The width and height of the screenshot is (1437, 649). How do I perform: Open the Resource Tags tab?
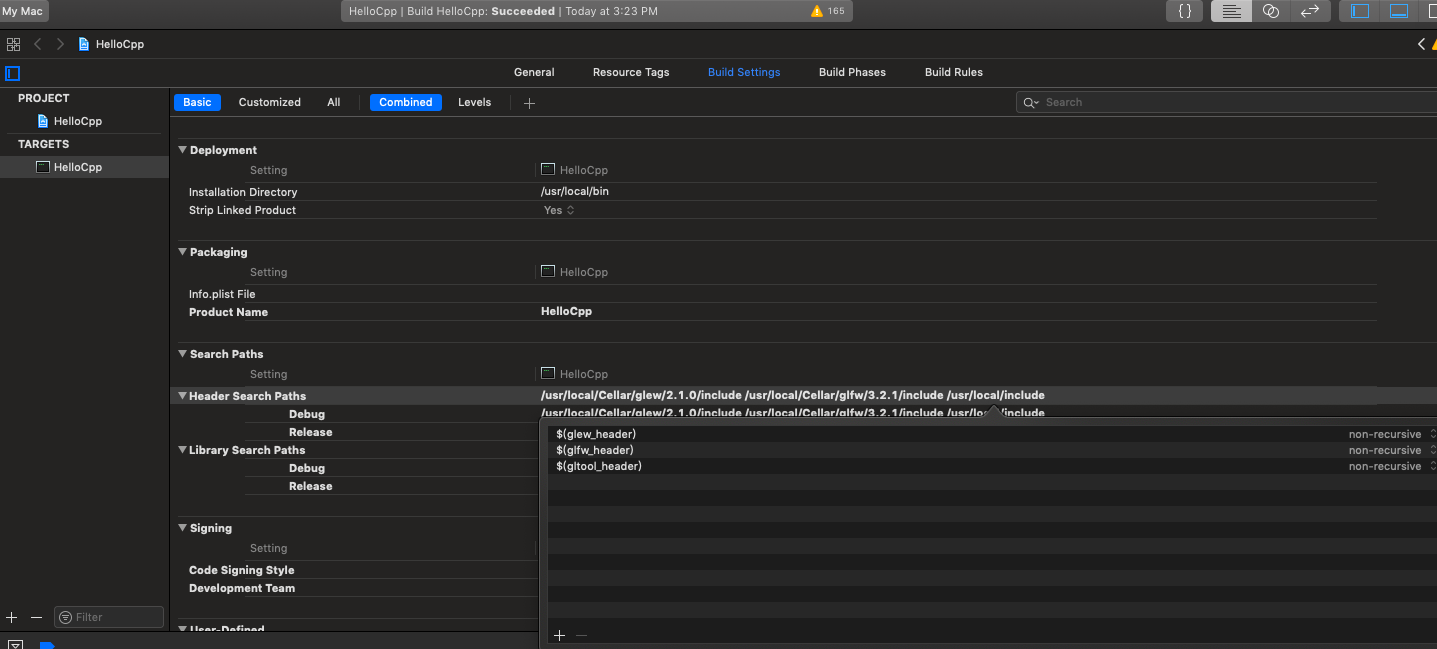(x=631, y=72)
